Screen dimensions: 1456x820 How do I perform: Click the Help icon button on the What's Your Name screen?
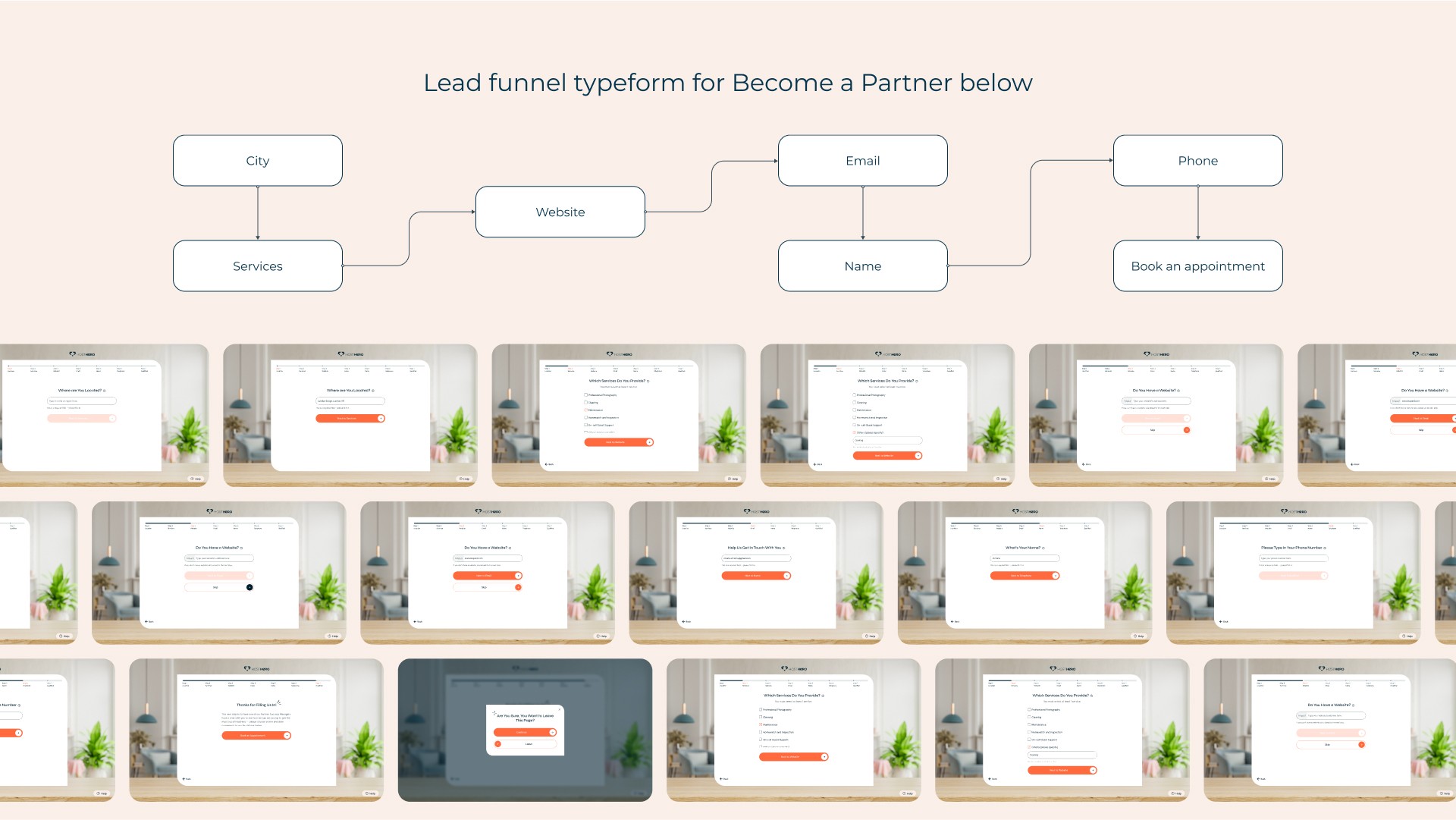[x=1138, y=636]
